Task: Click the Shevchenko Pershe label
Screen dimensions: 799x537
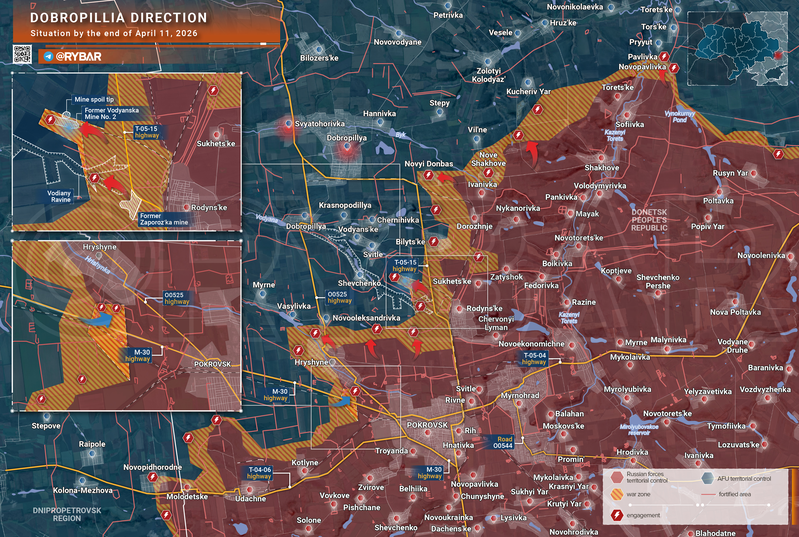Action: (x=657, y=281)
